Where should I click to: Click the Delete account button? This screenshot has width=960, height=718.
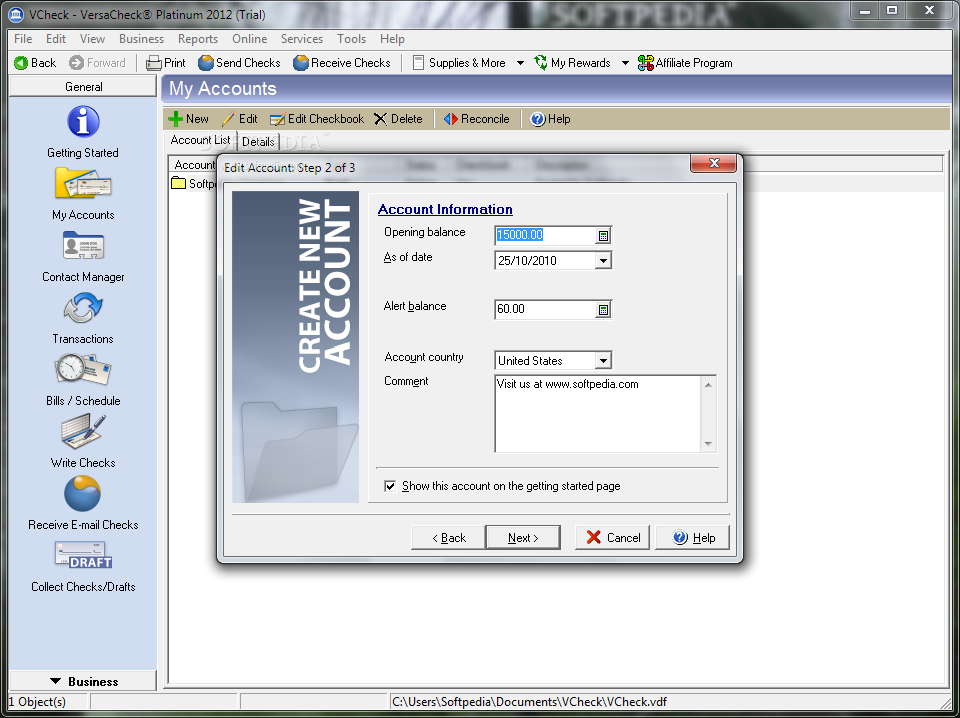[x=398, y=119]
